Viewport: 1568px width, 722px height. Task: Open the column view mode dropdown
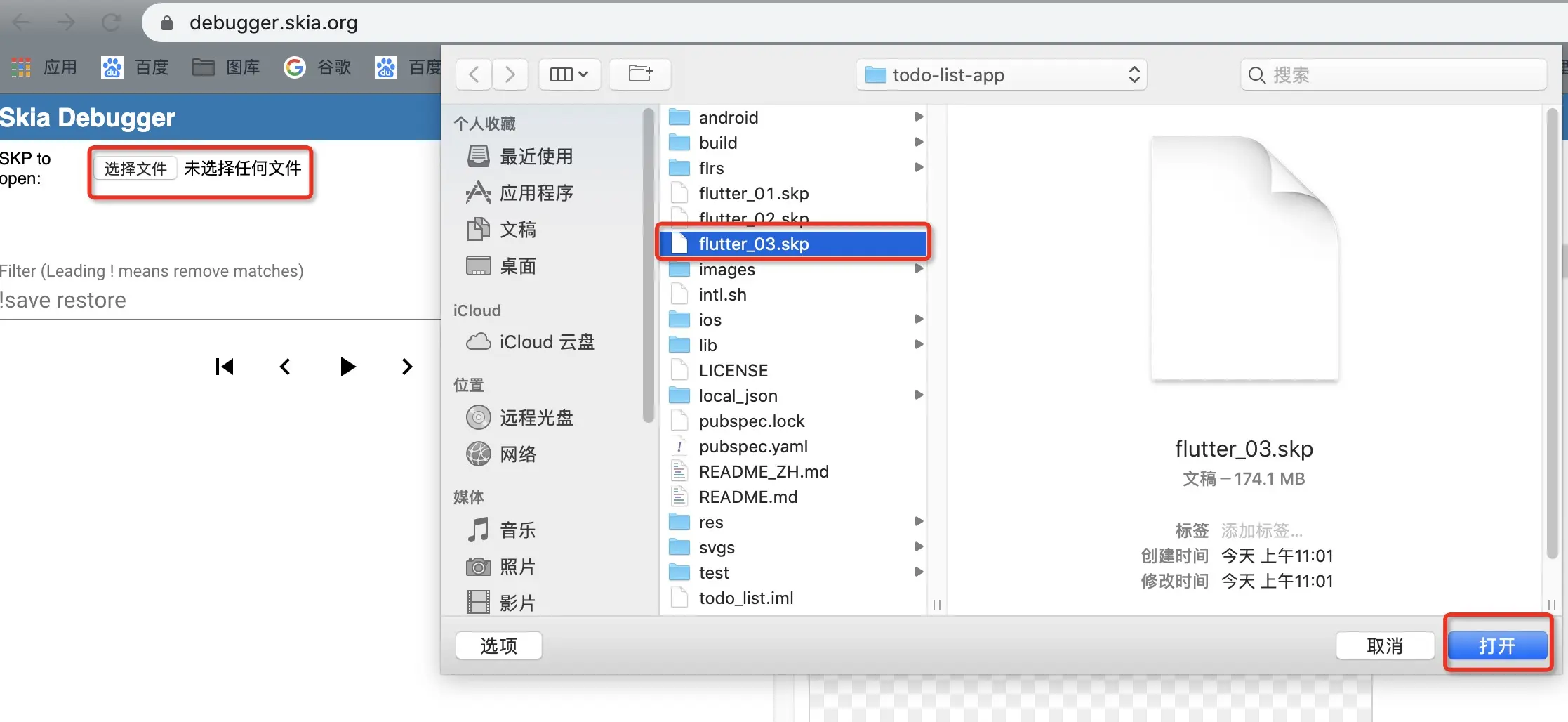click(x=569, y=74)
